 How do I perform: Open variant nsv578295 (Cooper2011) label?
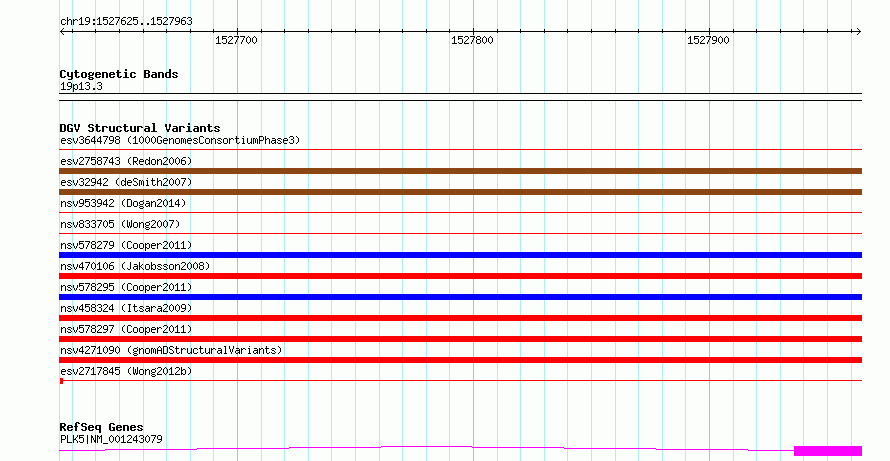pos(126,287)
